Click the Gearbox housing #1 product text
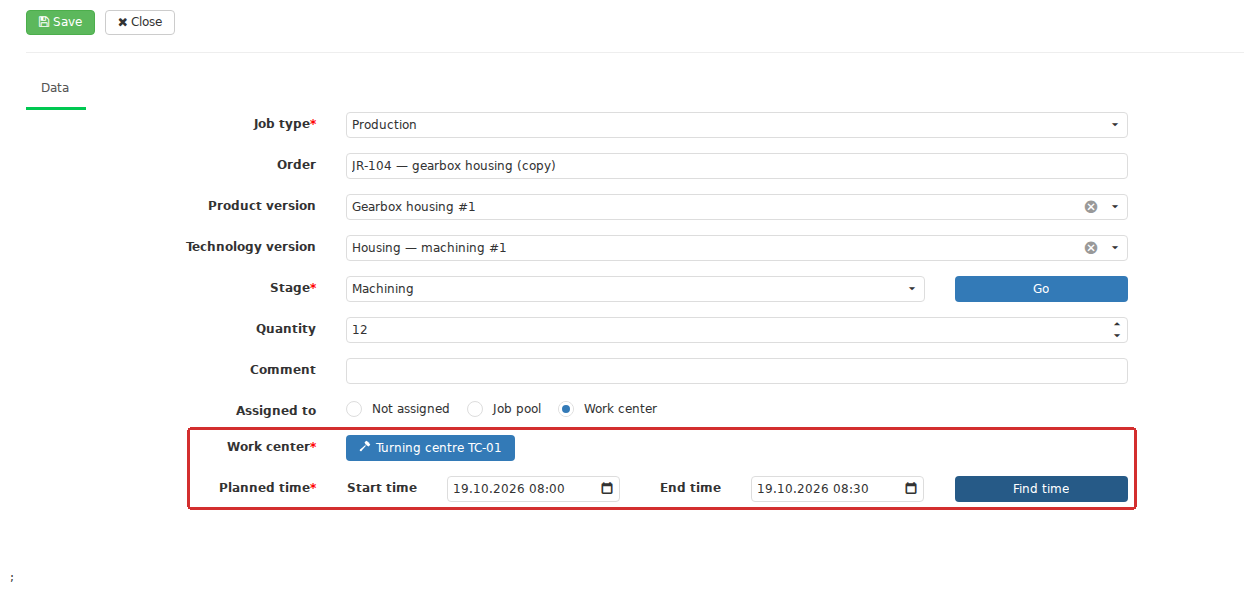The width and height of the screenshot is (1254, 592). tap(413, 207)
